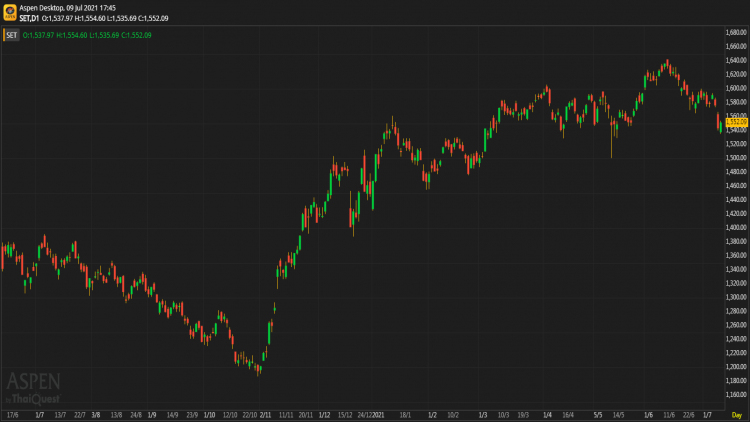Image resolution: width=750 pixels, height=422 pixels.
Task: Click the 22/10 date axis label
Action: pos(250,415)
